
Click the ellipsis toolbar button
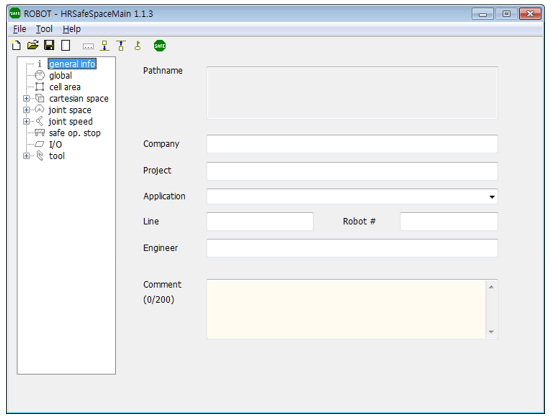[x=88, y=46]
